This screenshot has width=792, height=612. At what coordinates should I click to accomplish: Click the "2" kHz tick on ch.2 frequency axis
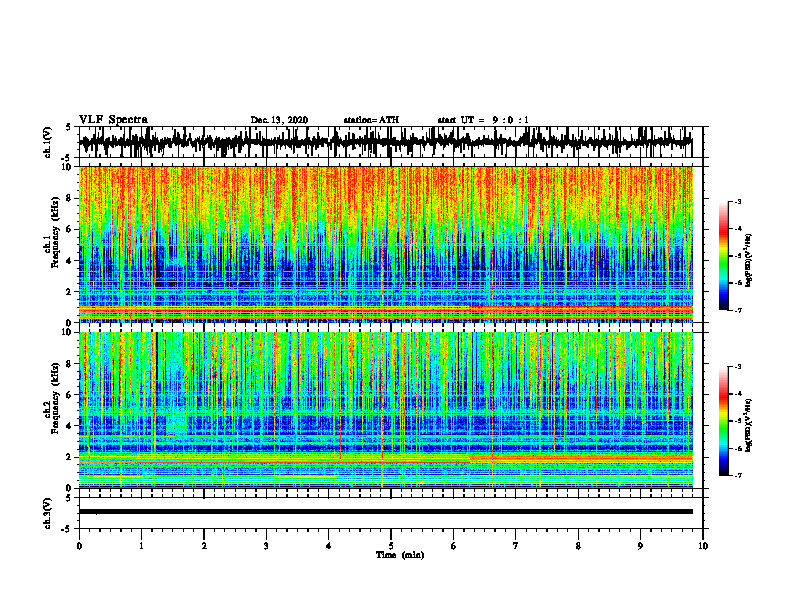click(70, 457)
